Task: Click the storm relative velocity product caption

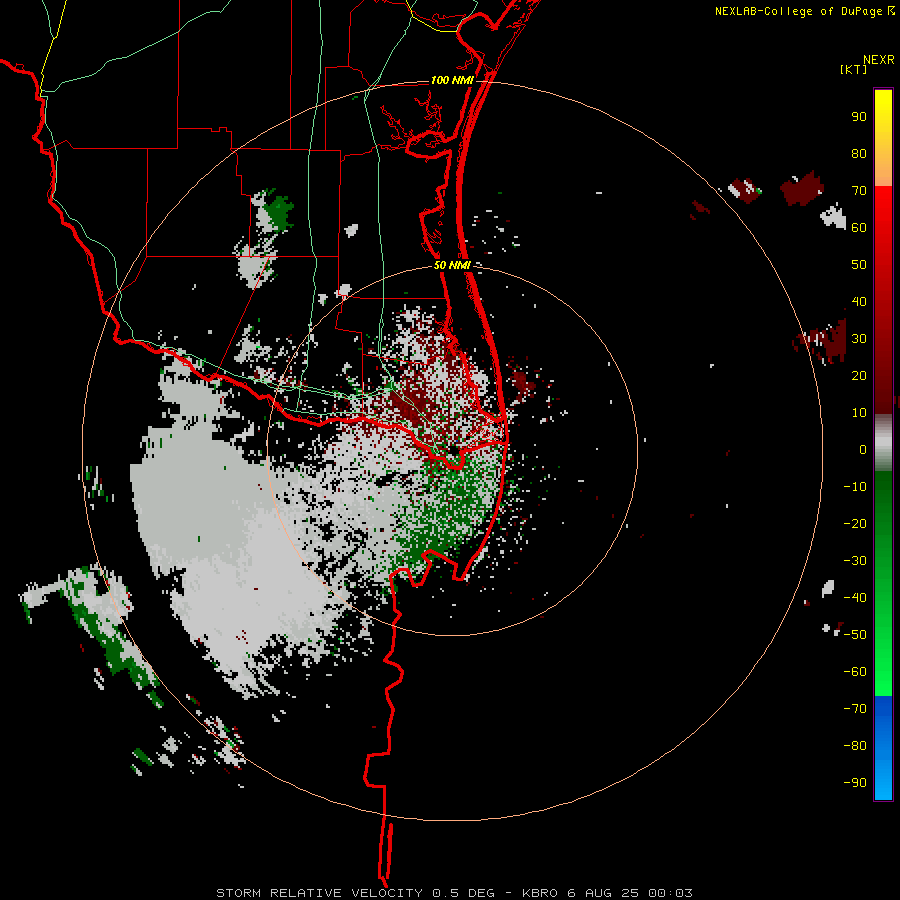Action: click(454, 893)
